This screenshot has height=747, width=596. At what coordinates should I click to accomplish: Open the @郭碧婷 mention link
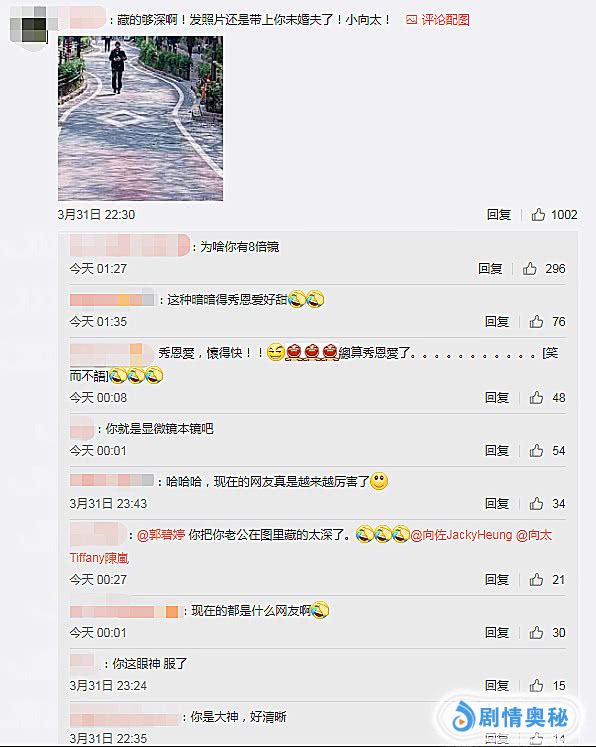click(x=161, y=535)
